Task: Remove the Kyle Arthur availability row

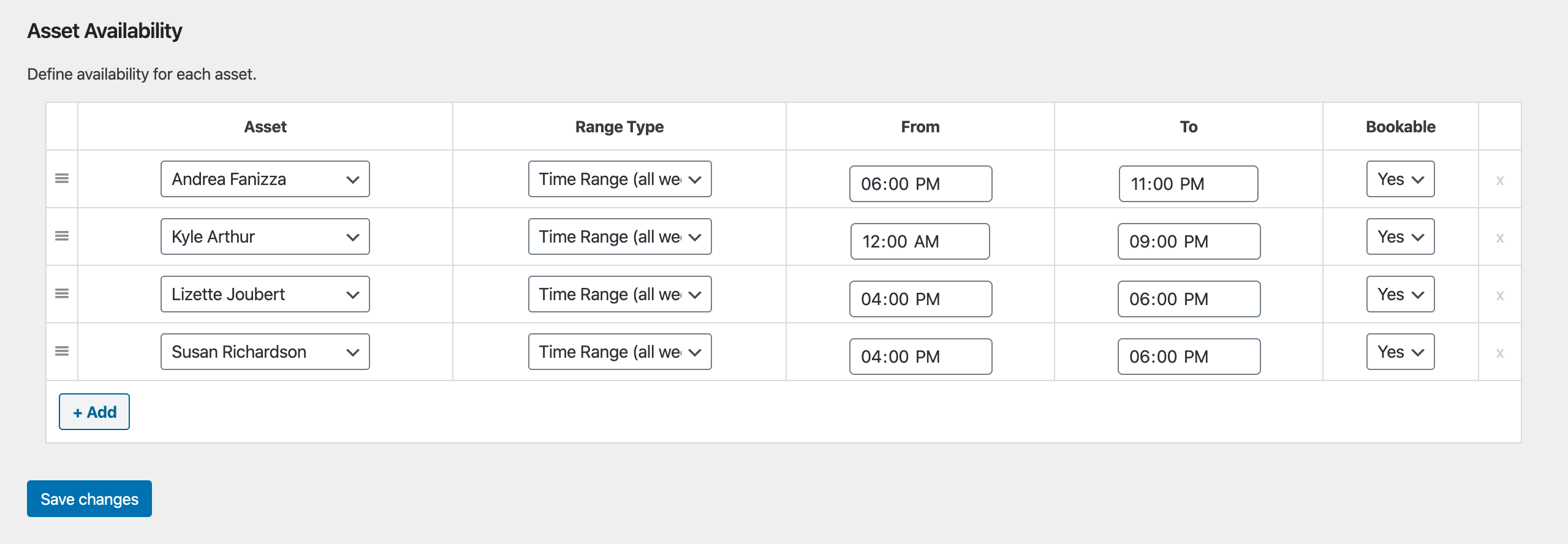Action: coord(1499,238)
